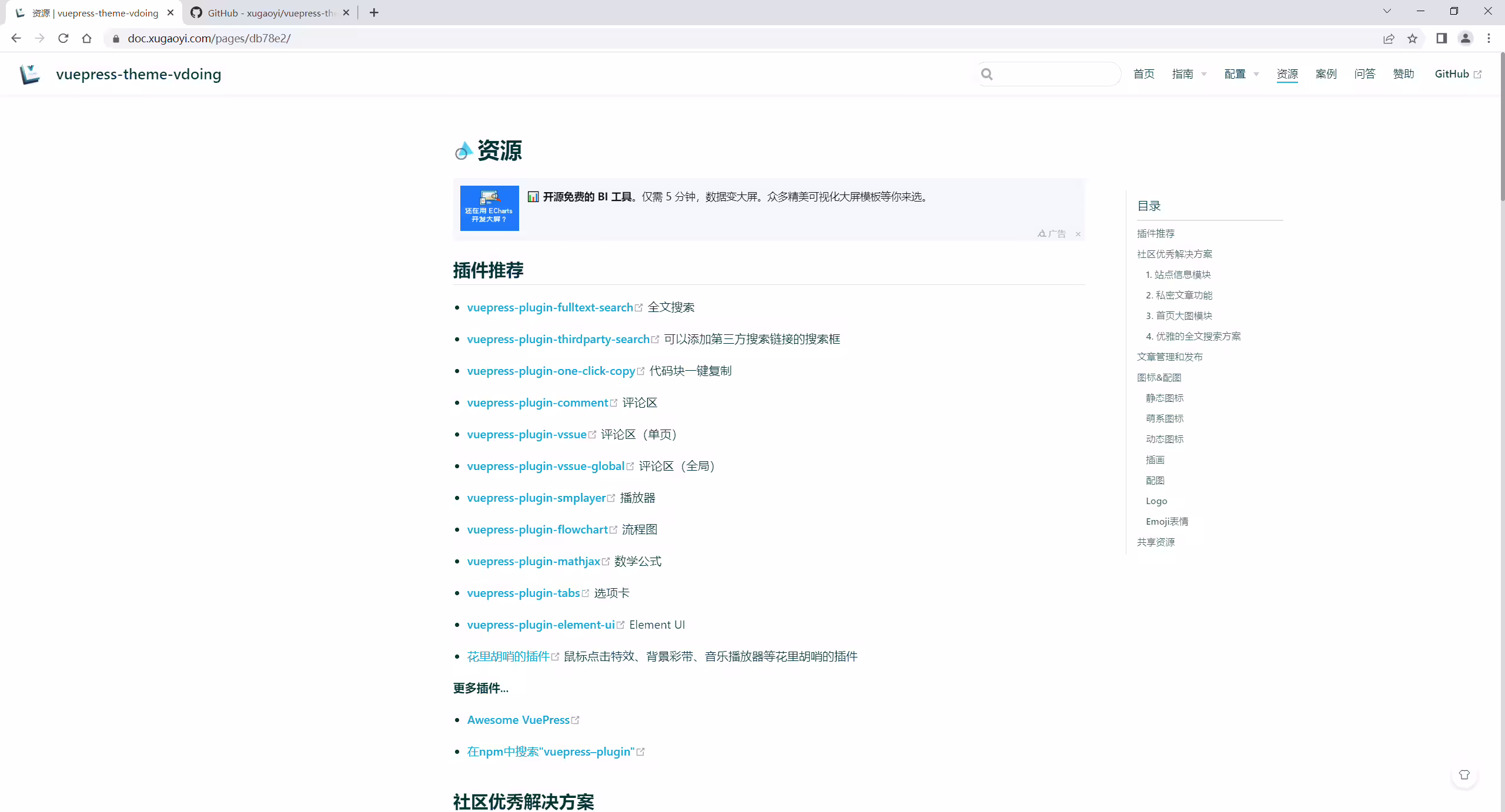Image resolution: width=1505 pixels, height=812 pixels.
Task: Open vuepress-plugin-one-click-copy link
Action: pyautogui.click(x=551, y=371)
